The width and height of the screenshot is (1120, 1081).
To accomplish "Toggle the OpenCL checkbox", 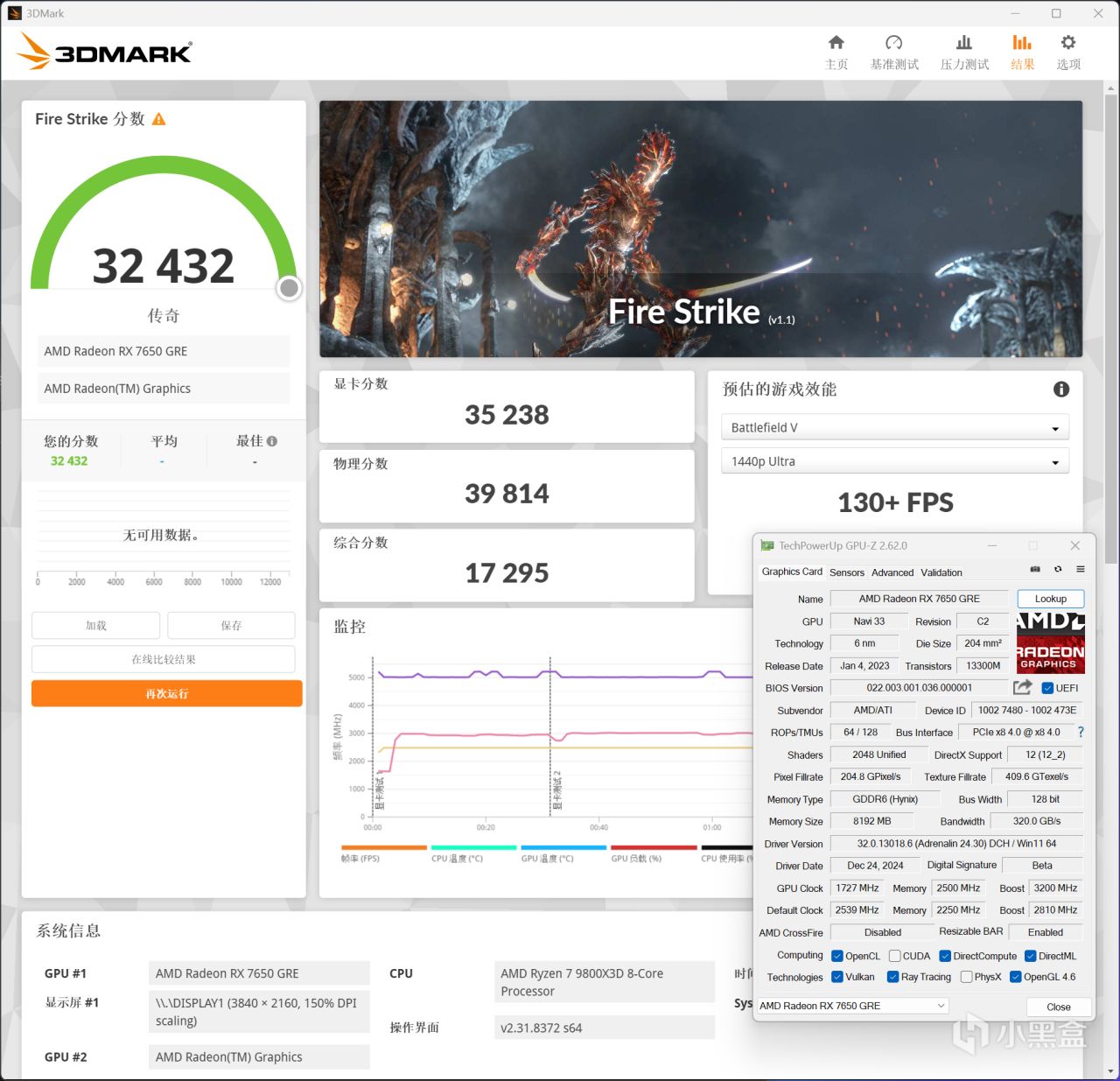I will pos(837,956).
